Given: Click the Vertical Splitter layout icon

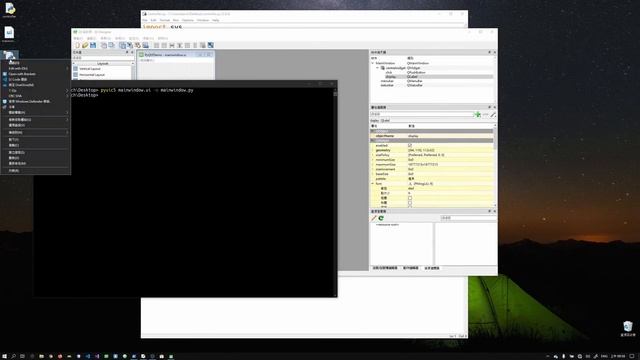Looking at the screenshot, I should pos(180,45).
